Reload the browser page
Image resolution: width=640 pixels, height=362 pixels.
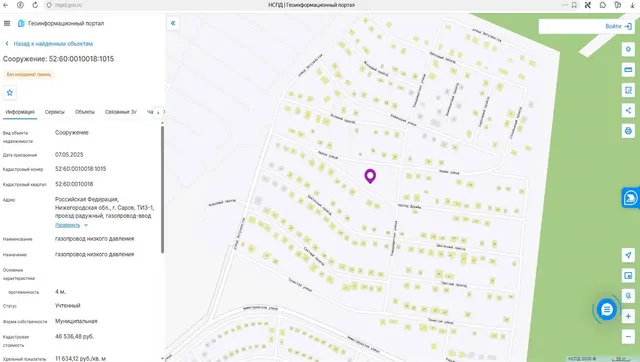35,5
